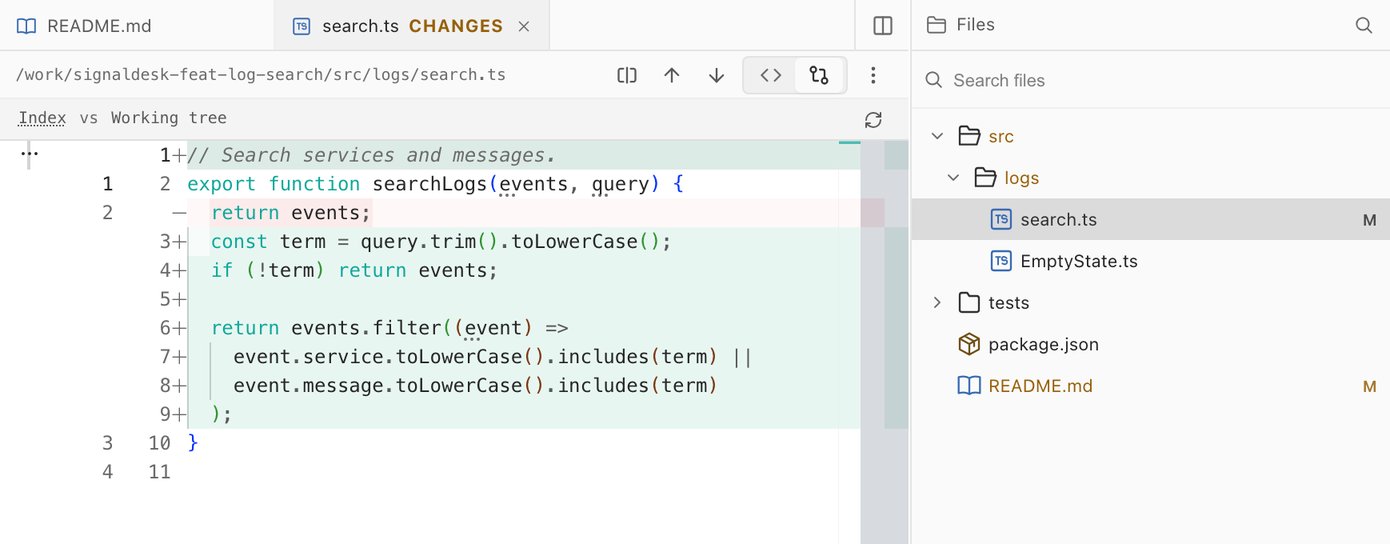The width and height of the screenshot is (1390, 544).
Task: Click the comment 'Search services and messages.'
Action: (x=371, y=155)
